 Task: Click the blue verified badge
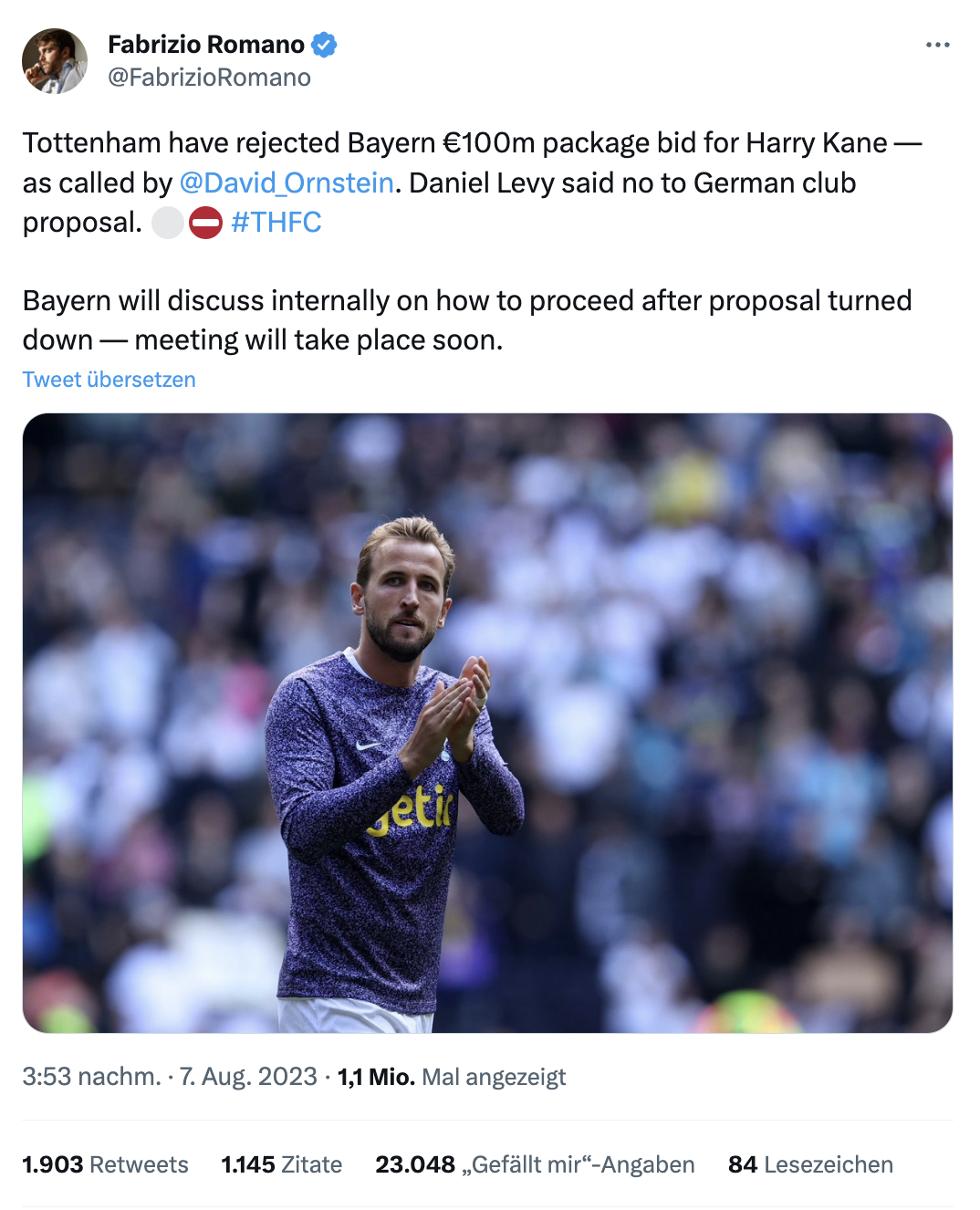click(324, 44)
